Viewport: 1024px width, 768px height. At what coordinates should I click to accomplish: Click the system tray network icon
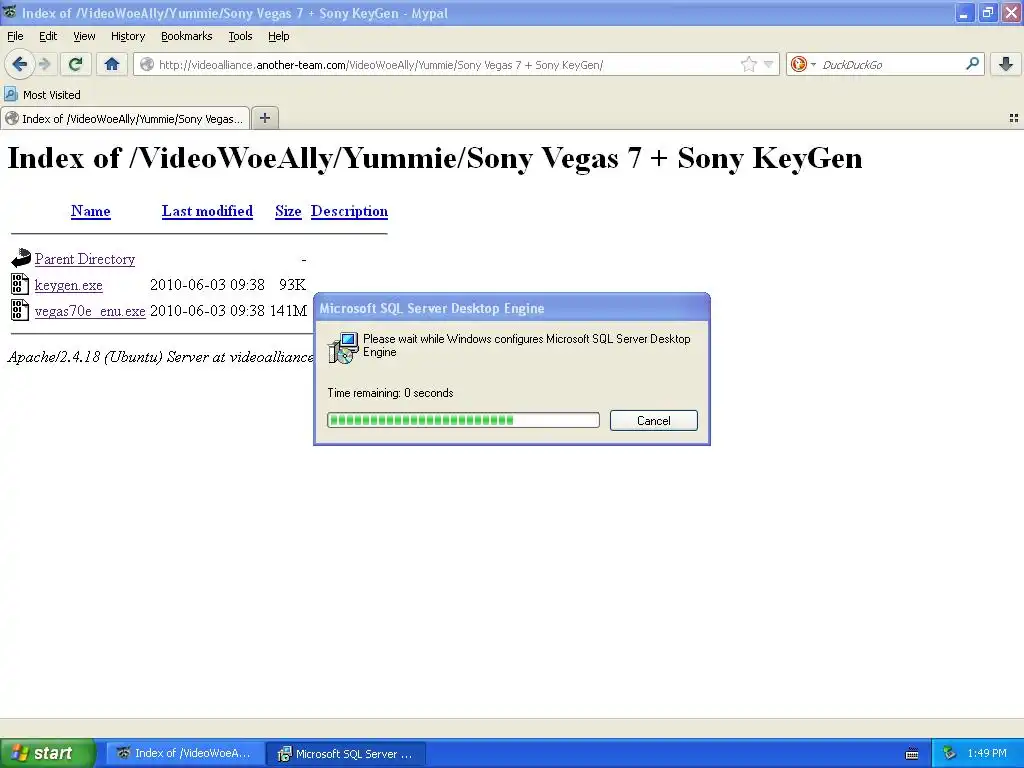[x=950, y=754]
